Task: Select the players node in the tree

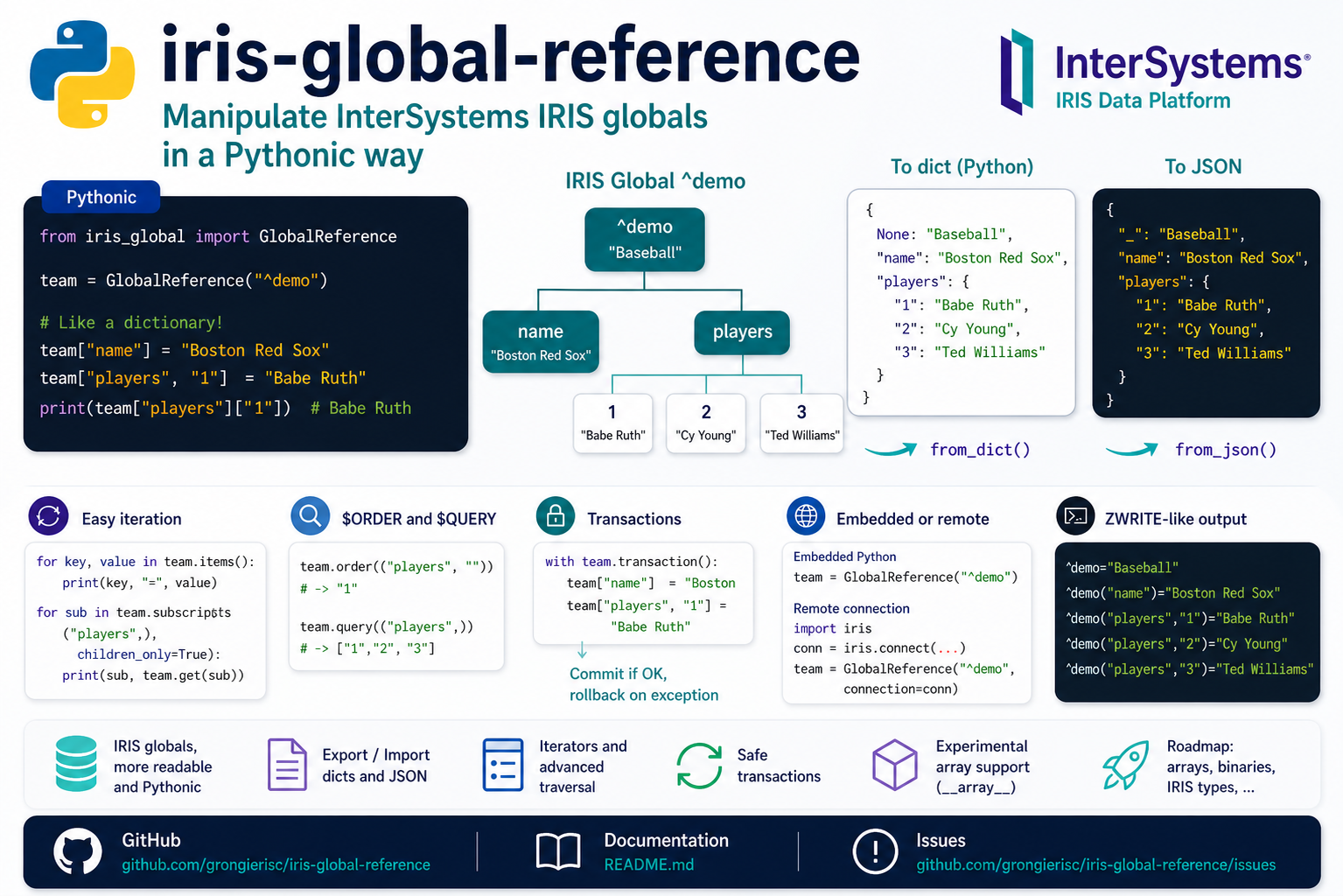Action: coord(742,332)
